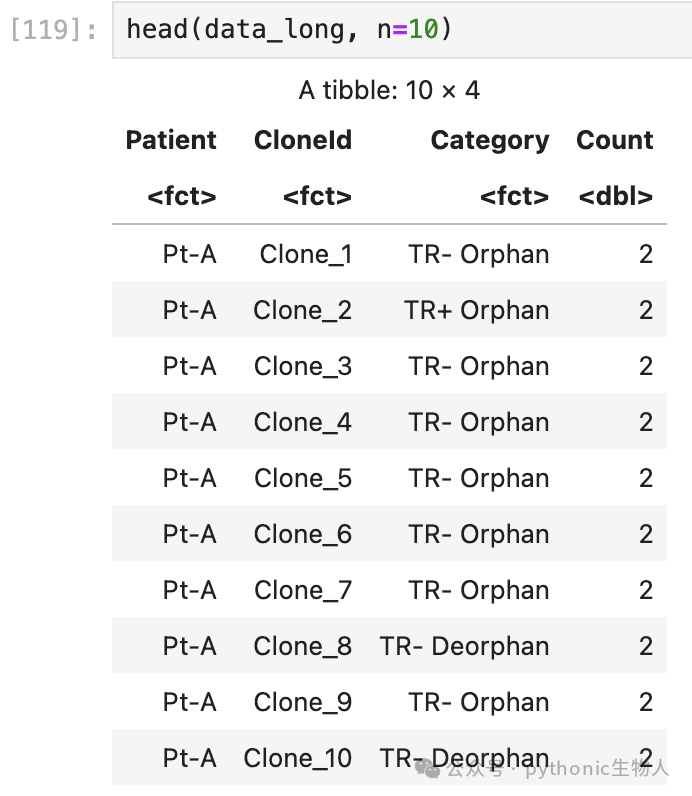Select the Clone_6 cell
This screenshot has width=692, height=796.
(303, 535)
